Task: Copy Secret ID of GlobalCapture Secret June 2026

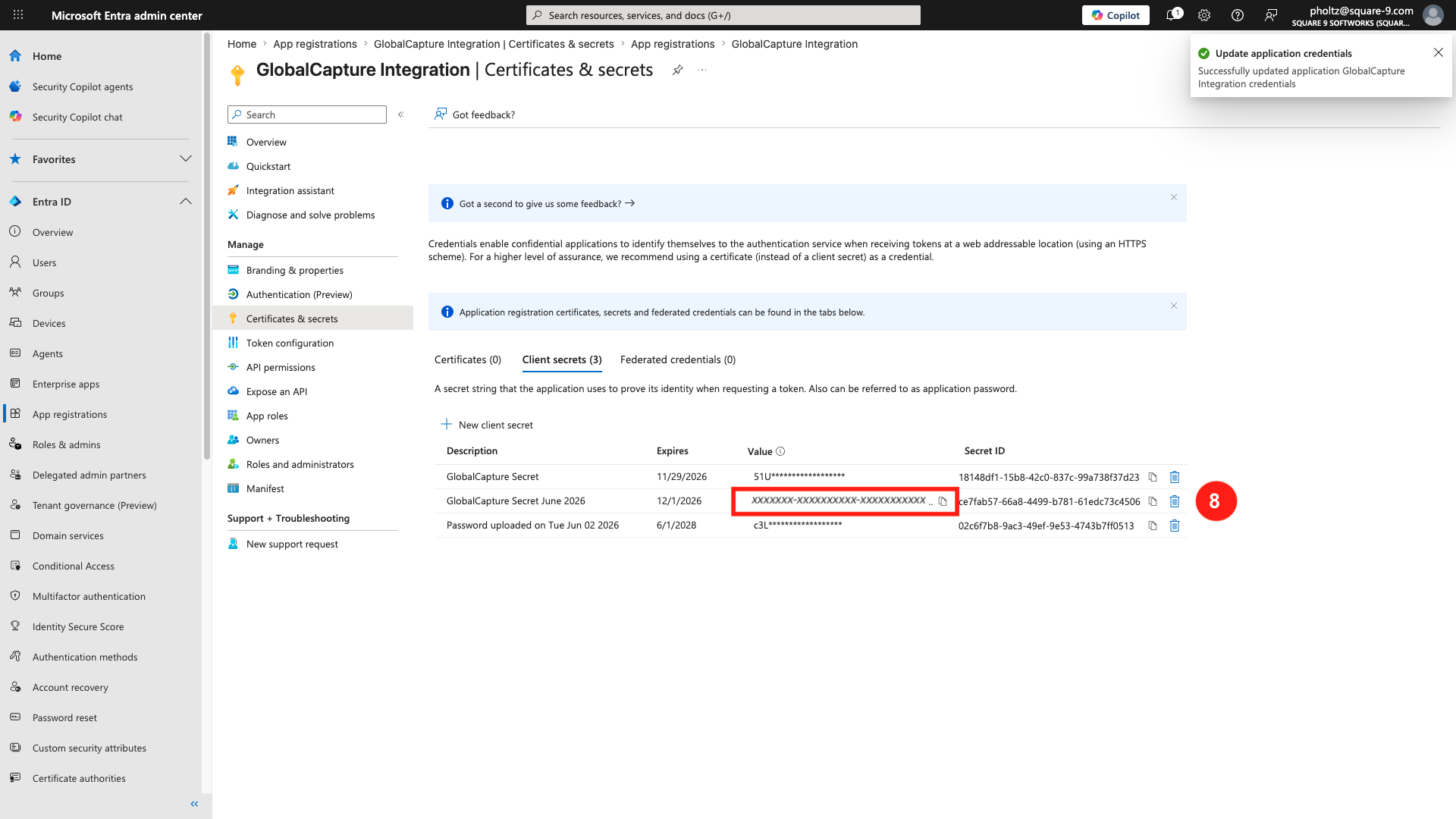Action: (x=1153, y=501)
